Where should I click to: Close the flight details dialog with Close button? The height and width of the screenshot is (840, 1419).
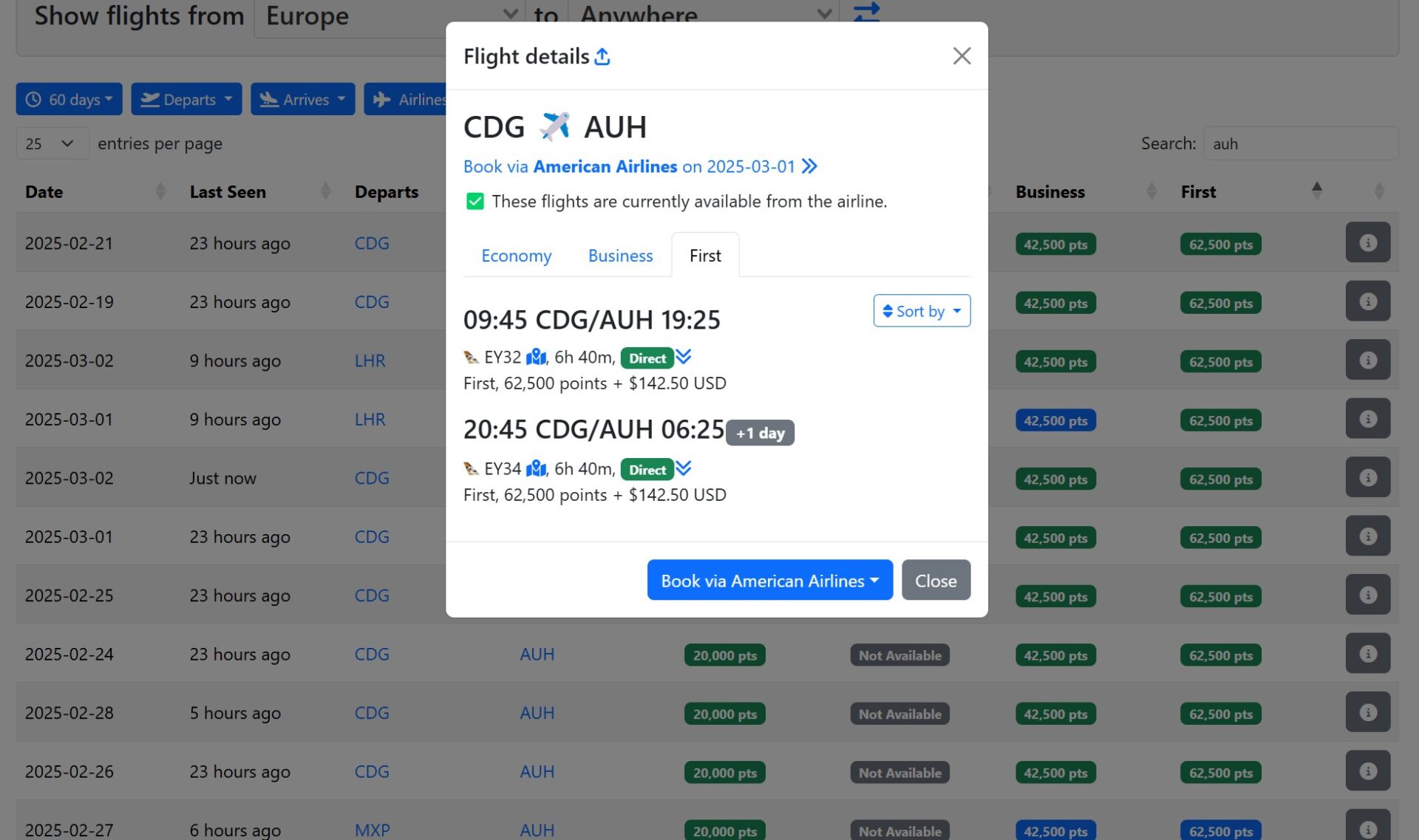point(936,580)
